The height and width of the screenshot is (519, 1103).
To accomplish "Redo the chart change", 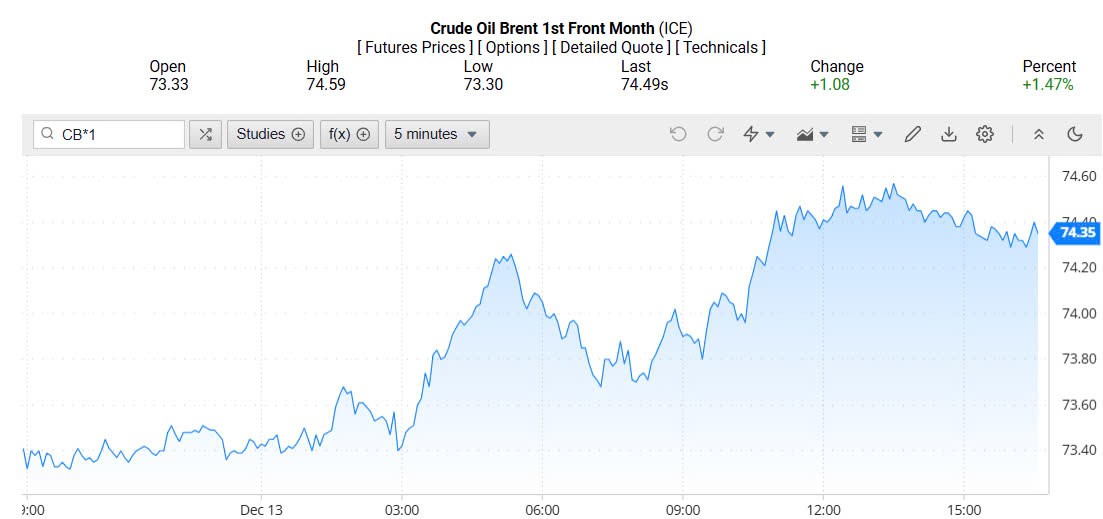I will tap(715, 134).
